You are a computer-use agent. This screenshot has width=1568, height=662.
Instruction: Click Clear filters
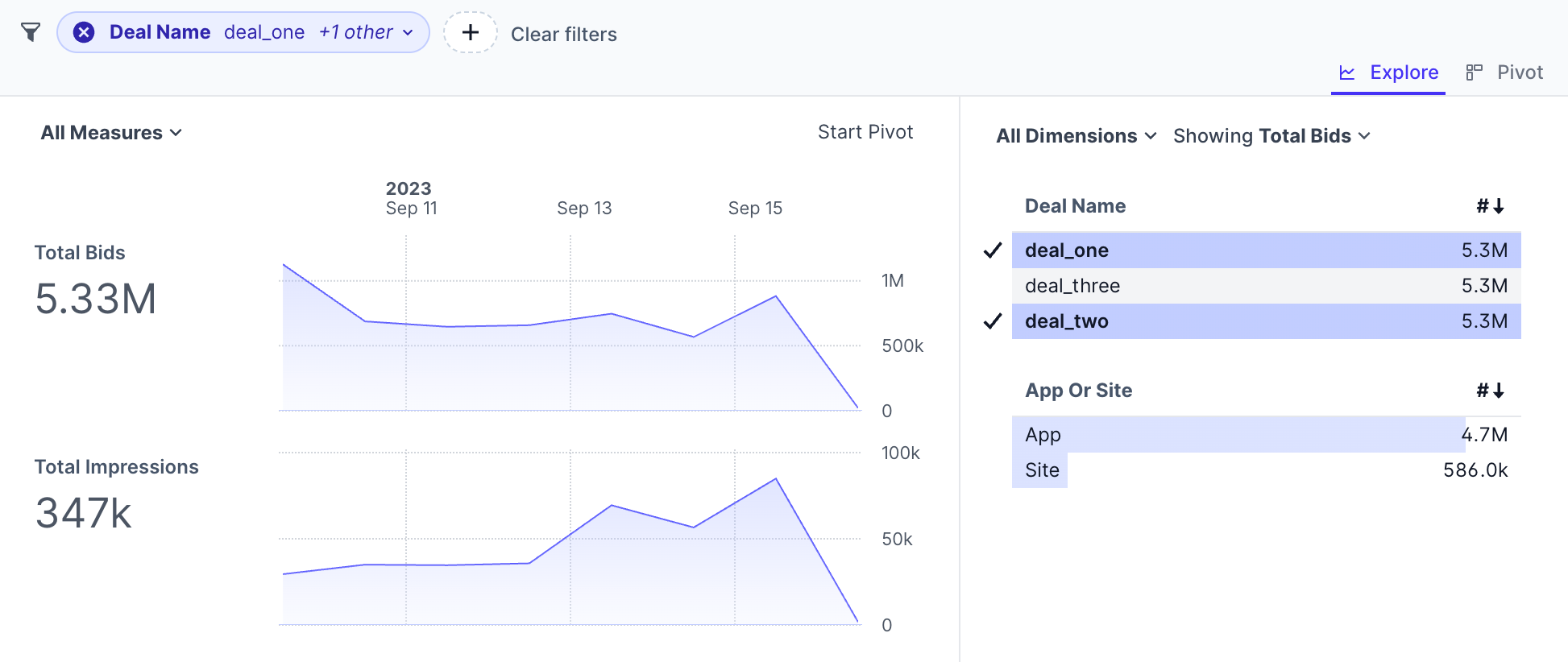click(563, 35)
